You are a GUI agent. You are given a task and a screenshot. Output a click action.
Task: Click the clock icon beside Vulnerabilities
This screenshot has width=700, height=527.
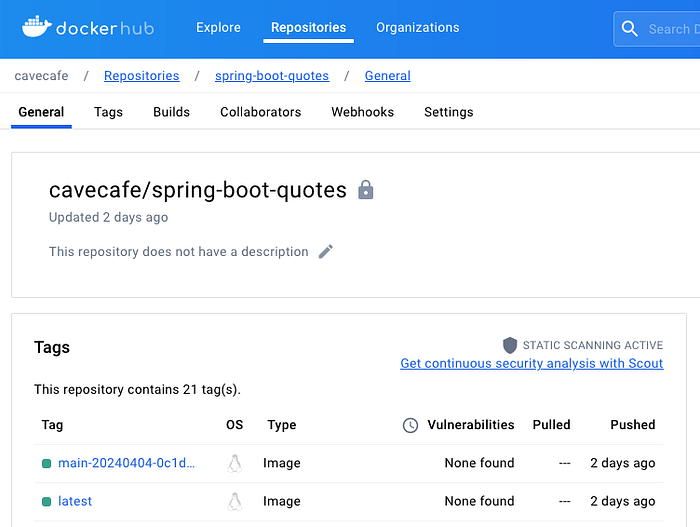pyautogui.click(x=410, y=425)
